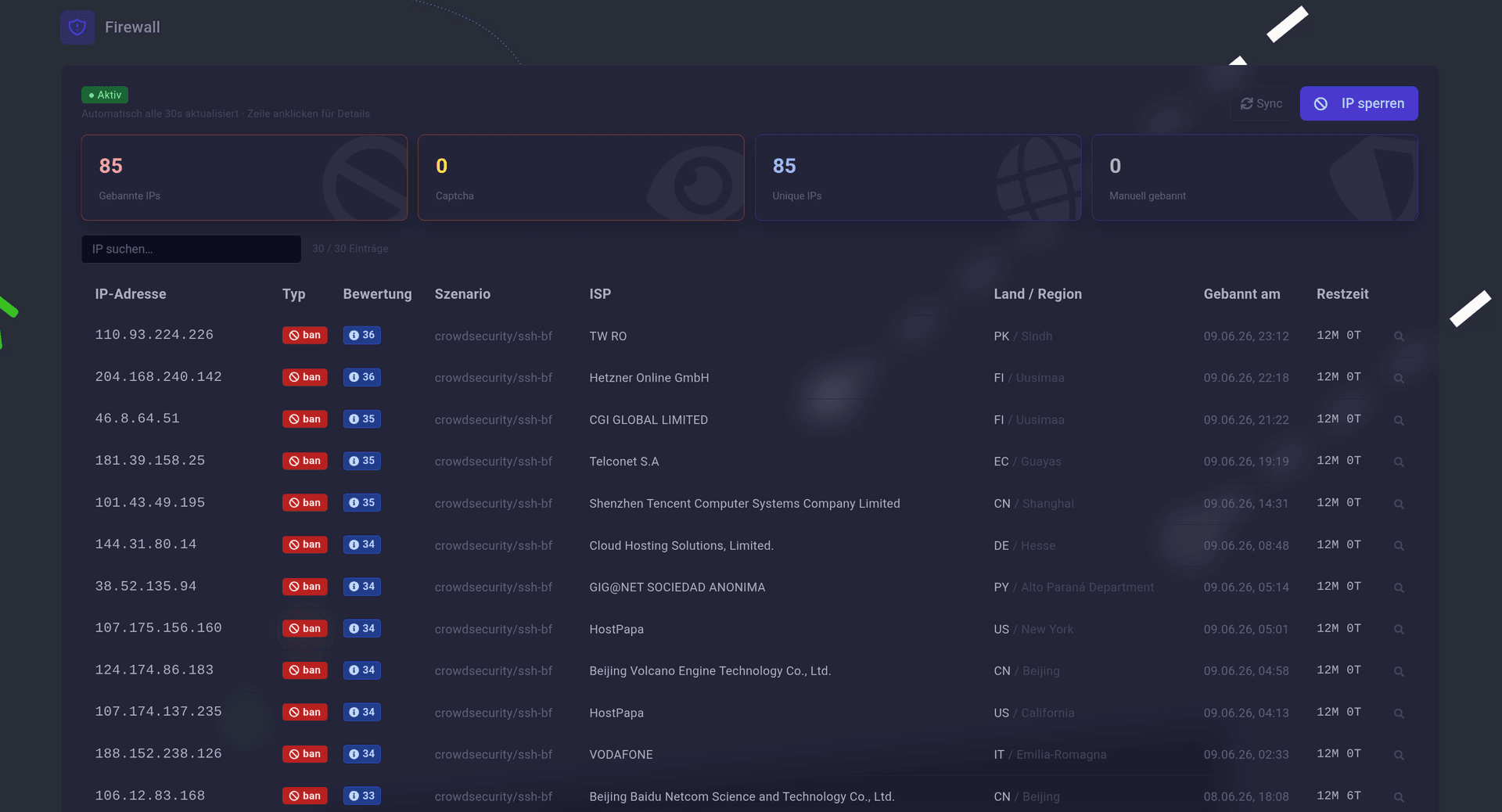Open details magnifier for 188.152.238.126
Screen dimensions: 1502x812
(1399, 755)
